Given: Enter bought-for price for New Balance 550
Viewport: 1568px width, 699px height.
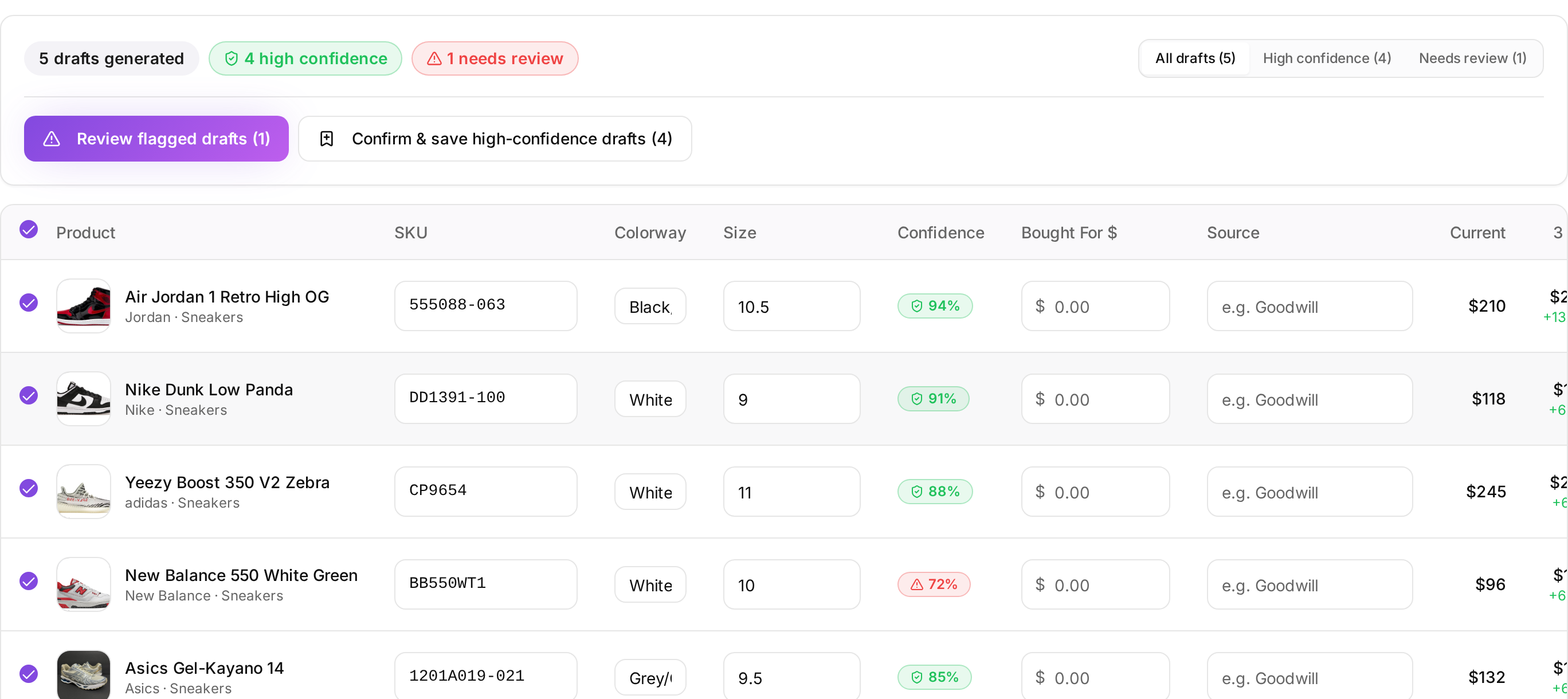Looking at the screenshot, I should click(1095, 584).
